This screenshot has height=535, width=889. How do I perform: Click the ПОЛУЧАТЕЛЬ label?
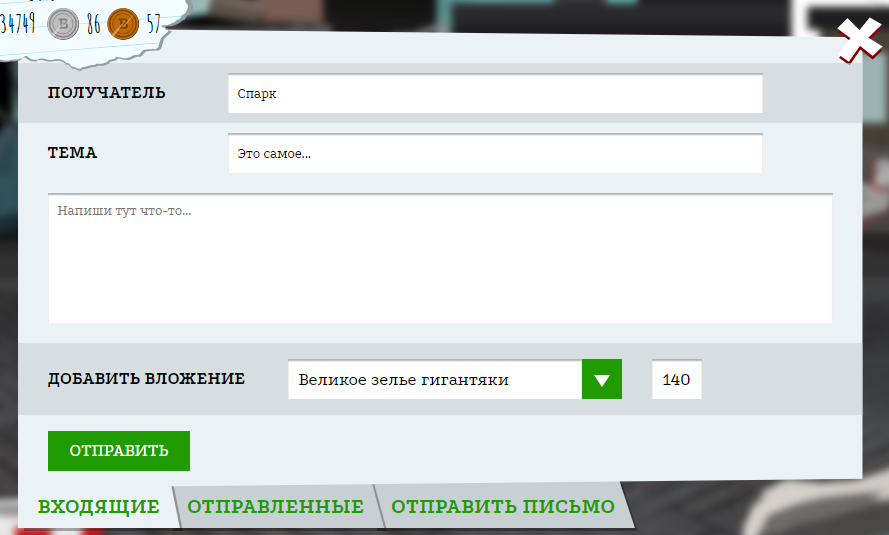tap(107, 93)
